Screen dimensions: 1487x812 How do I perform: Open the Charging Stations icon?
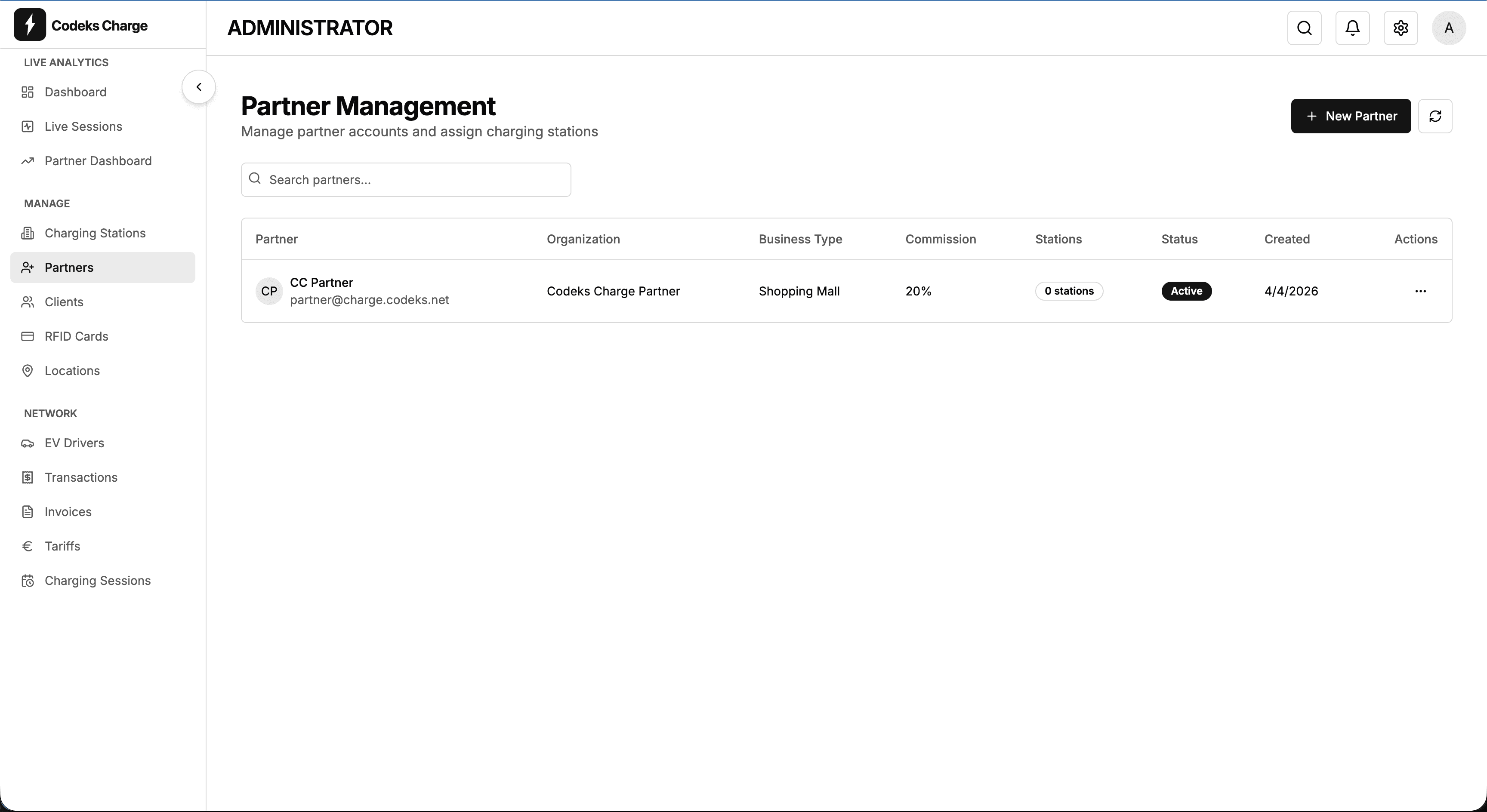[x=28, y=233]
